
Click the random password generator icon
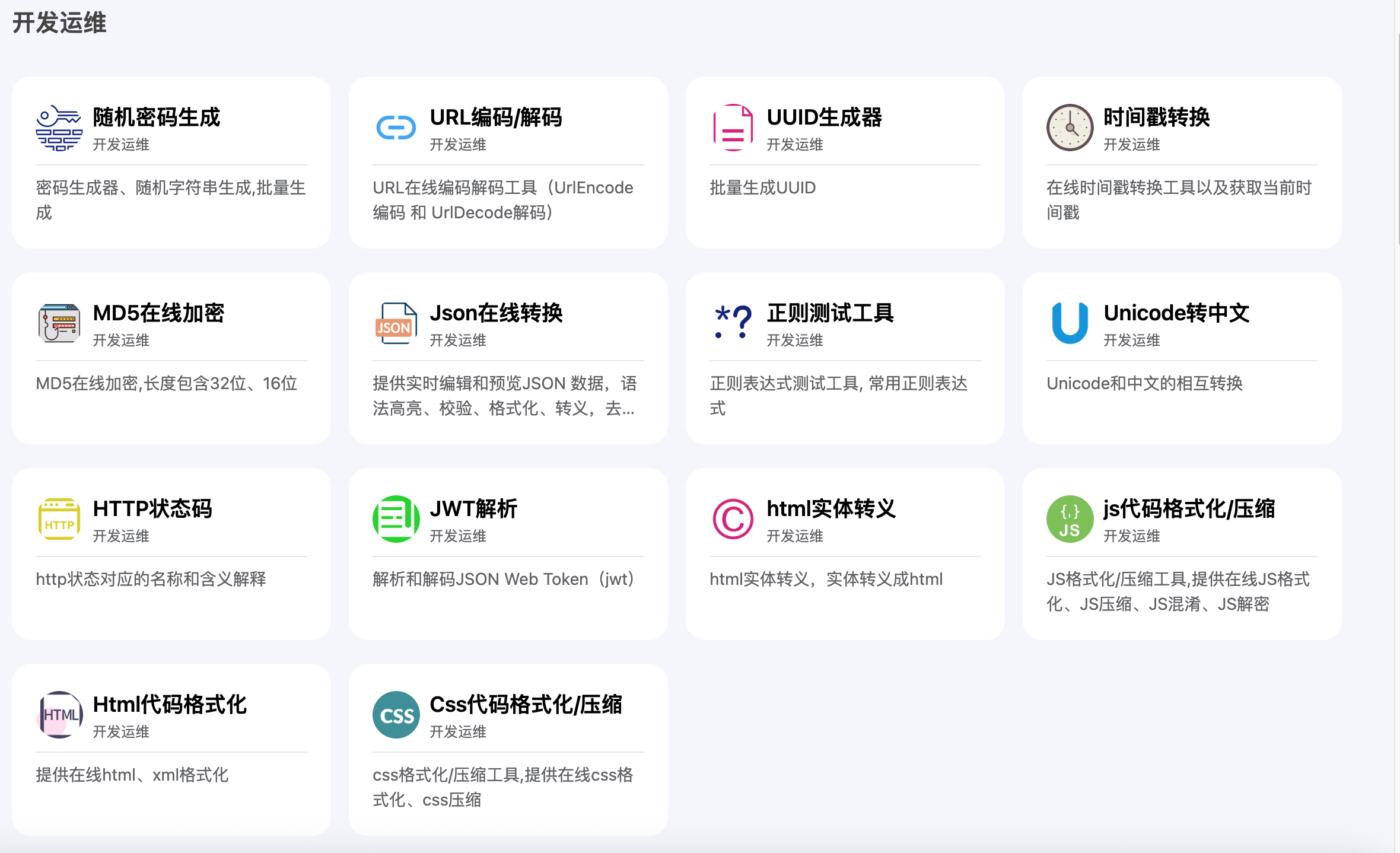(59, 128)
